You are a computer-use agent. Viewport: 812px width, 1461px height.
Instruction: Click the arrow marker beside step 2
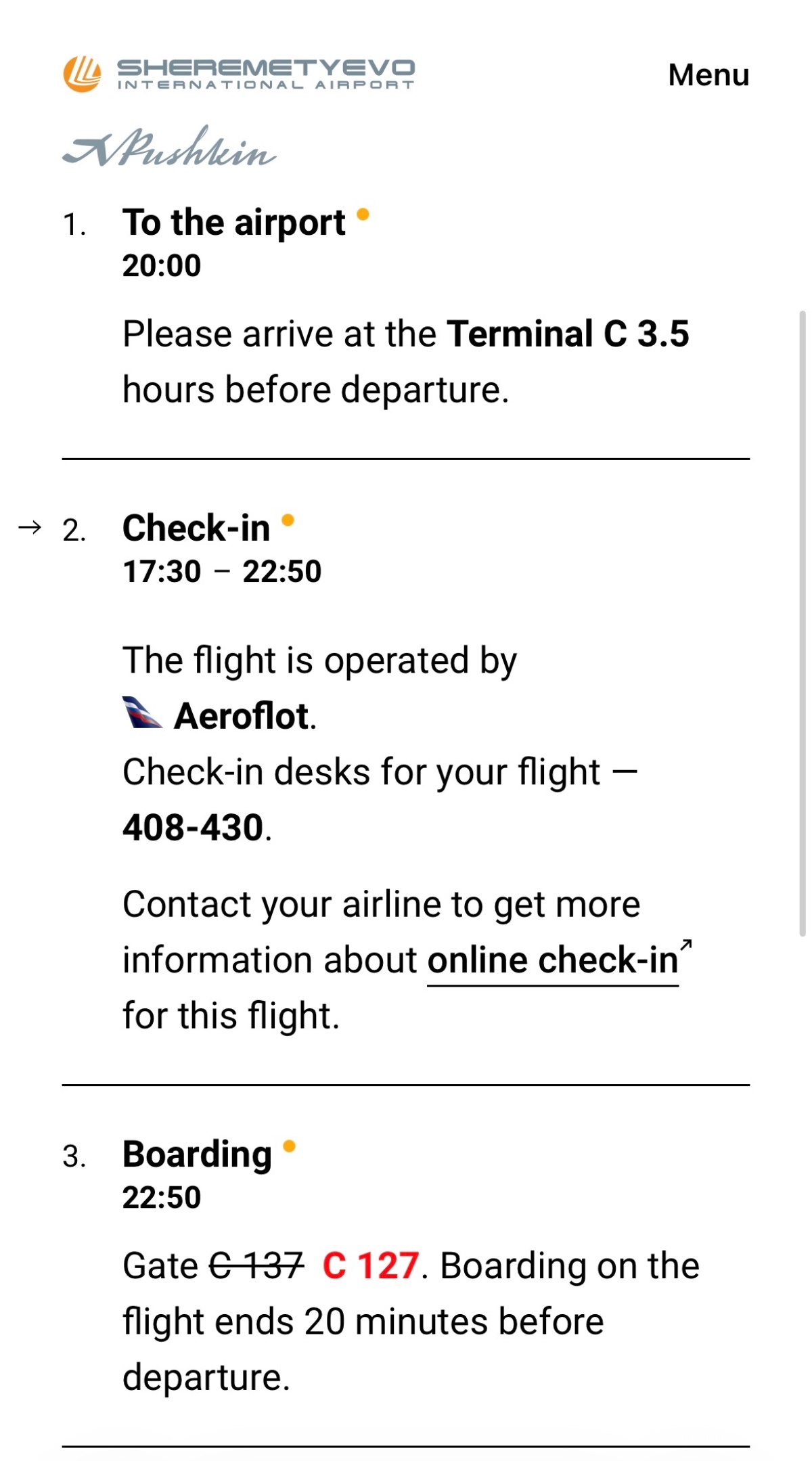tap(30, 527)
